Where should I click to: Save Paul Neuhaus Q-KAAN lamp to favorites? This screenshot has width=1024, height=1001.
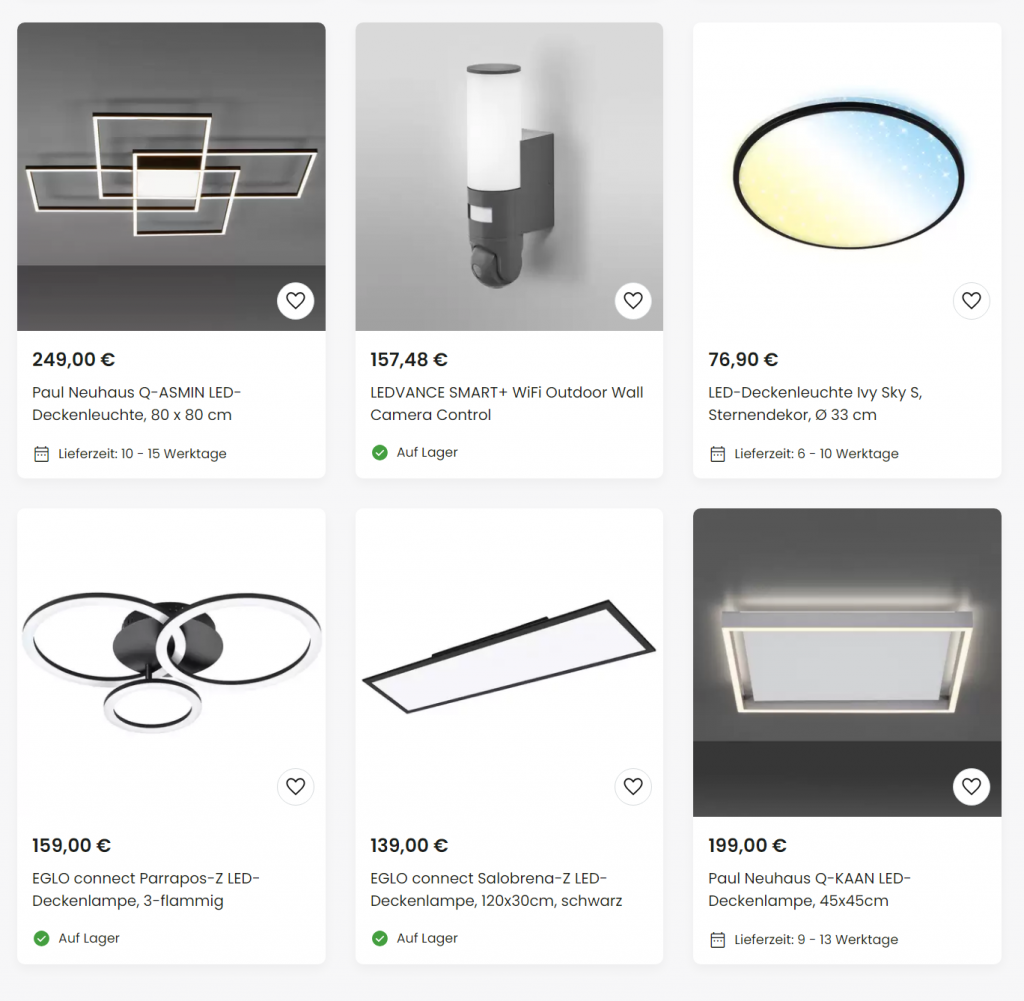coord(971,786)
